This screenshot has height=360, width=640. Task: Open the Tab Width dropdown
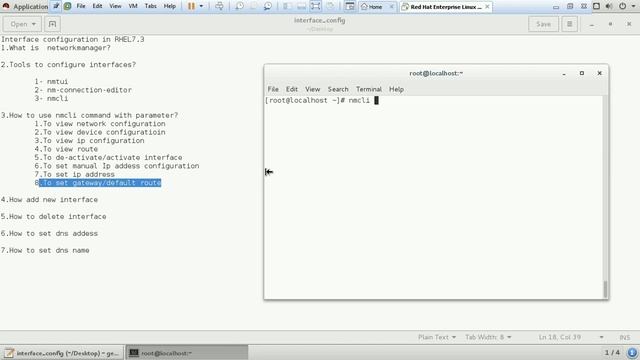(x=488, y=337)
